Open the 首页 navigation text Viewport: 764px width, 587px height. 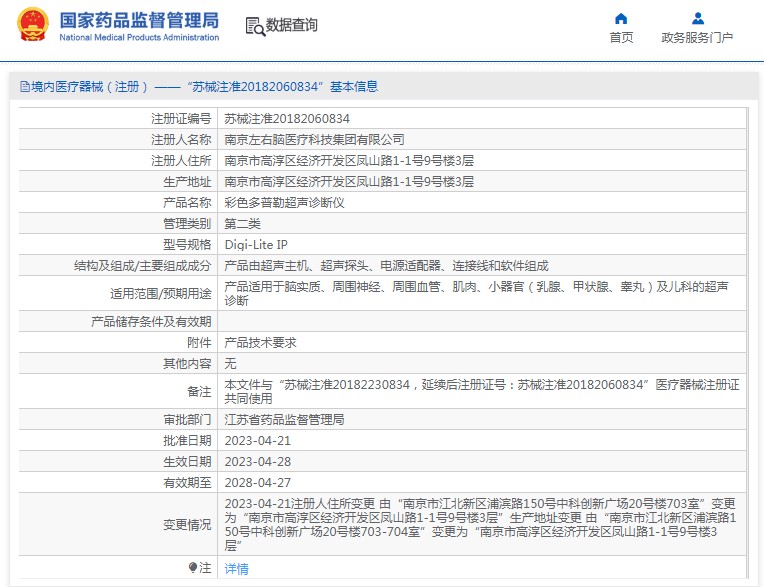[621, 38]
